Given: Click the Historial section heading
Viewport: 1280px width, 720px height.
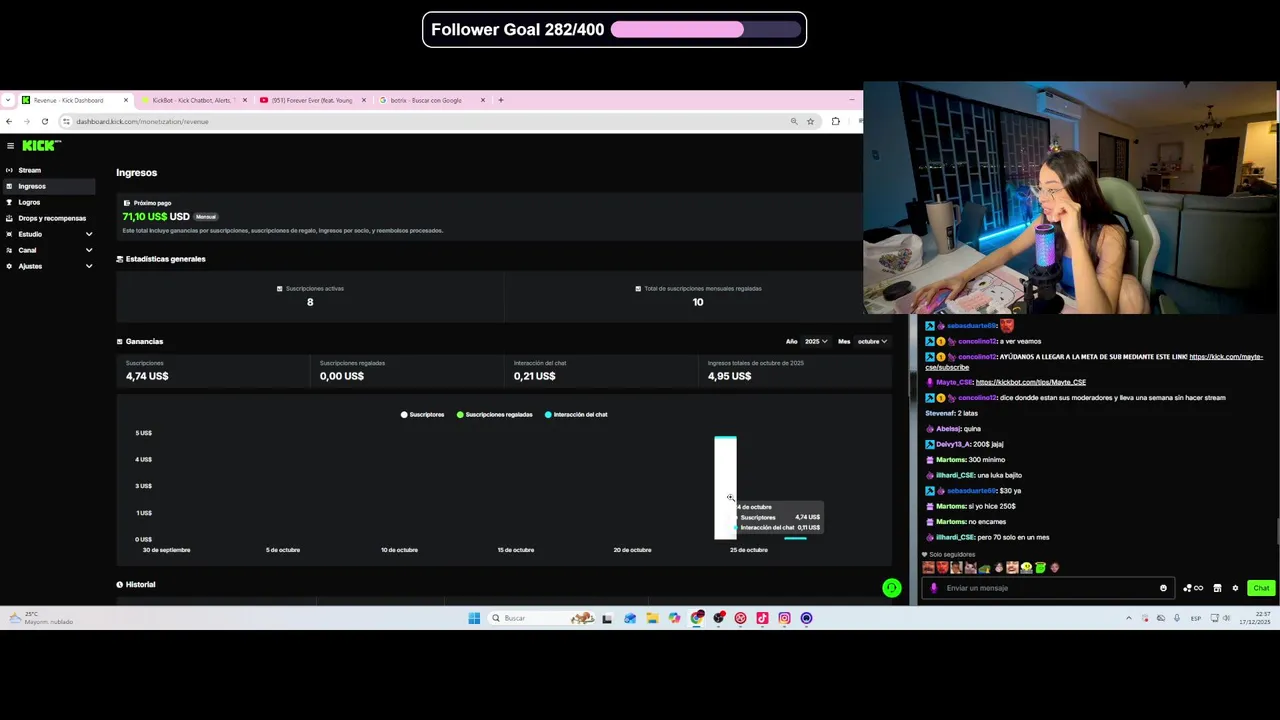Looking at the screenshot, I should pyautogui.click(x=140, y=584).
